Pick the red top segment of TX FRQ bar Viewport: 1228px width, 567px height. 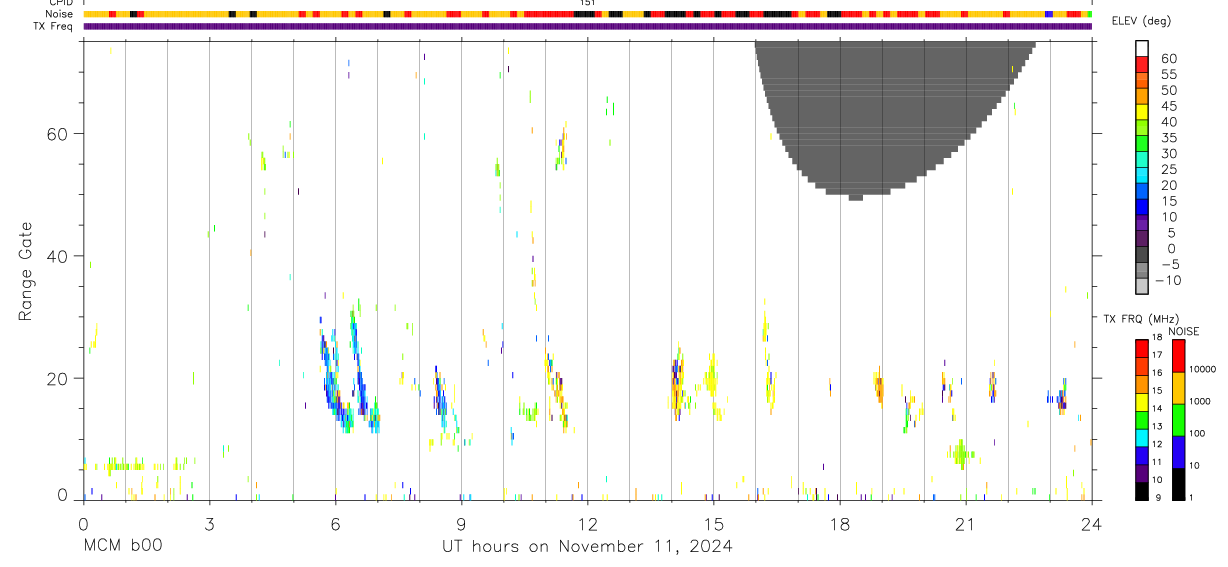1142,348
